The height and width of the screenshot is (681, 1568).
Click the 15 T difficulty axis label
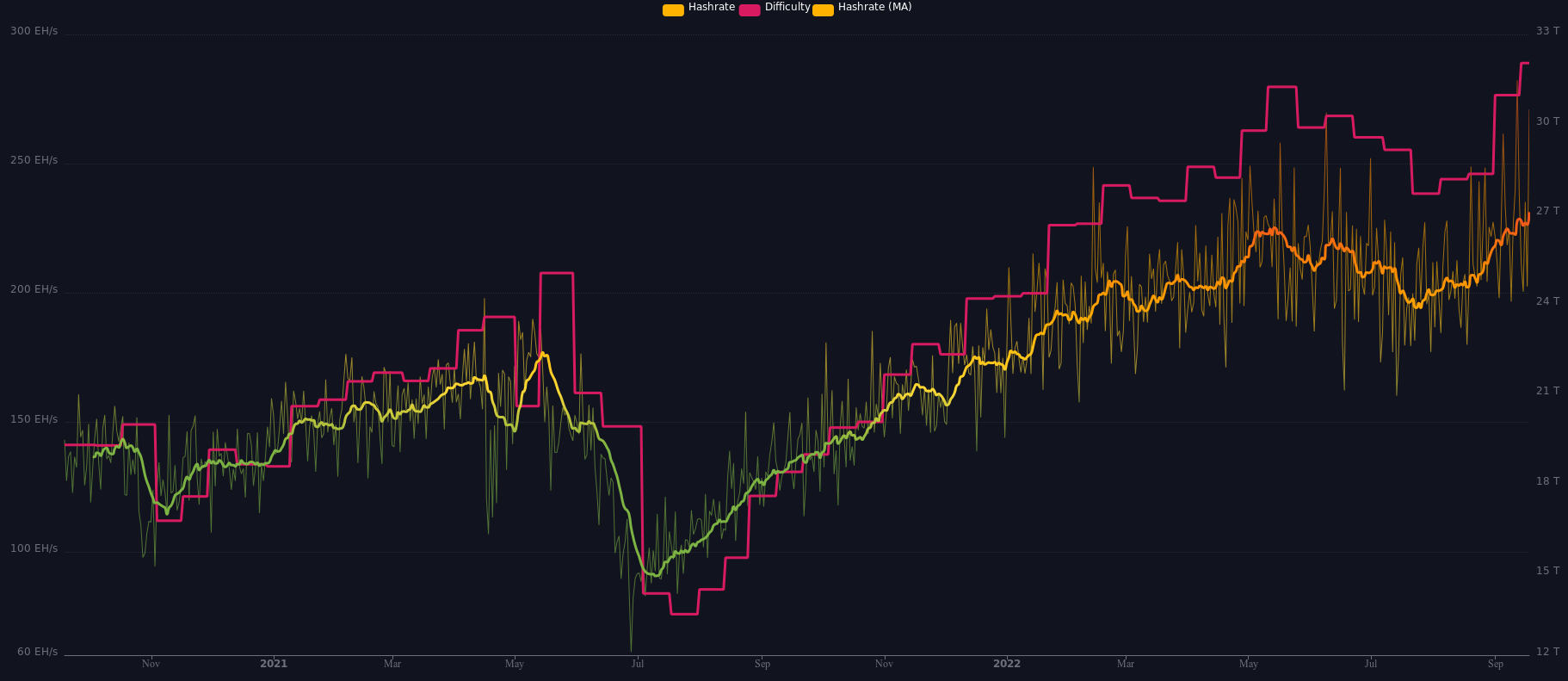(1547, 571)
